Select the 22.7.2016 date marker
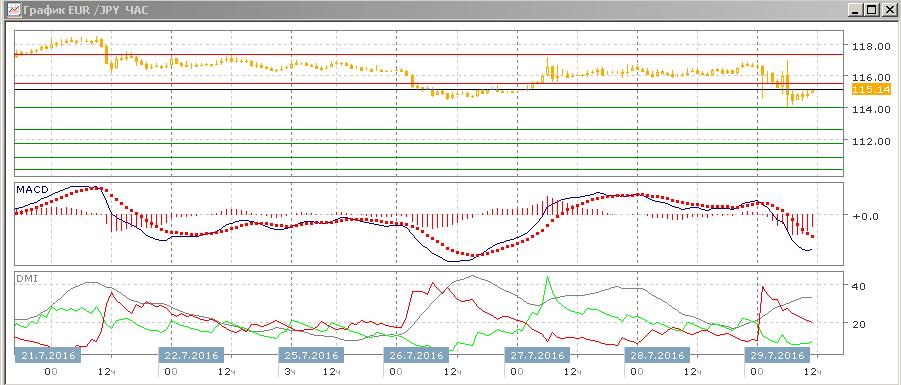 (x=191, y=355)
